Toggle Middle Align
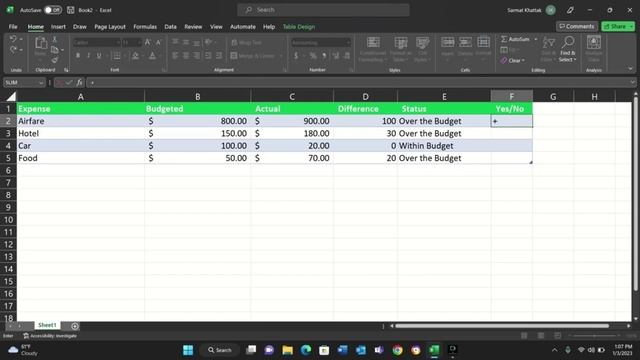 coord(186,42)
